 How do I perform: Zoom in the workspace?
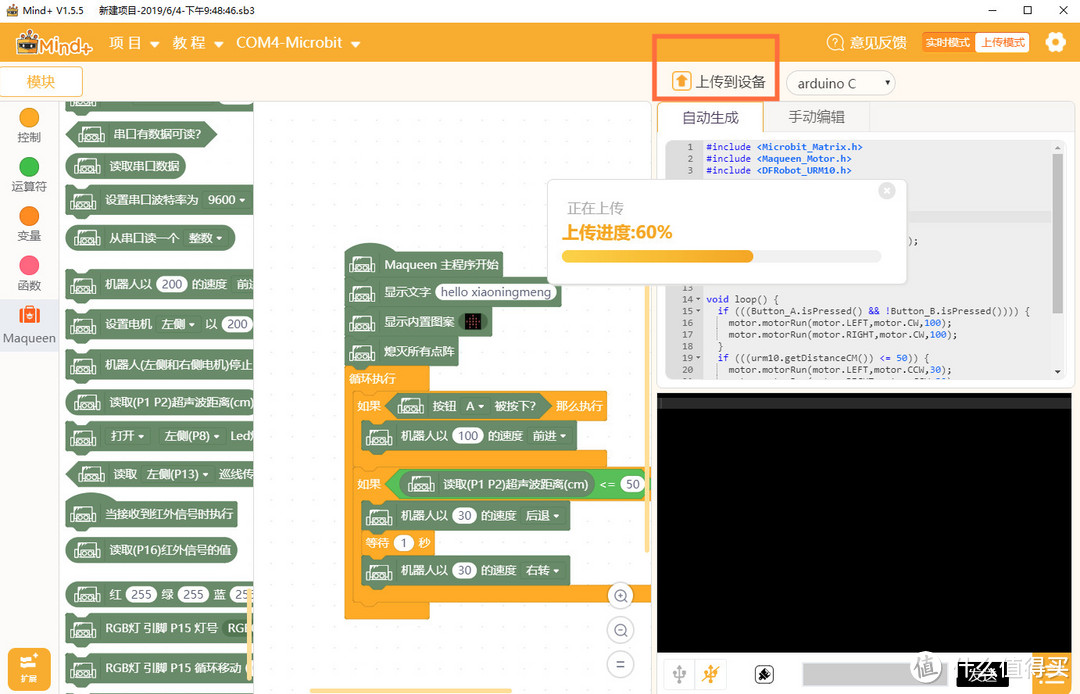pos(621,596)
